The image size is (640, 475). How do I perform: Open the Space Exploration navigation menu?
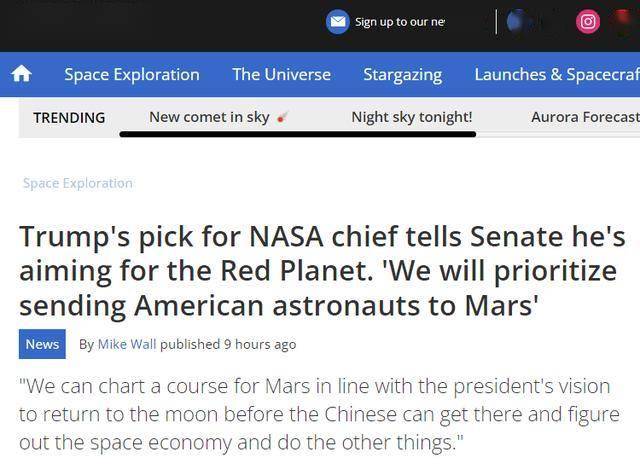132,74
